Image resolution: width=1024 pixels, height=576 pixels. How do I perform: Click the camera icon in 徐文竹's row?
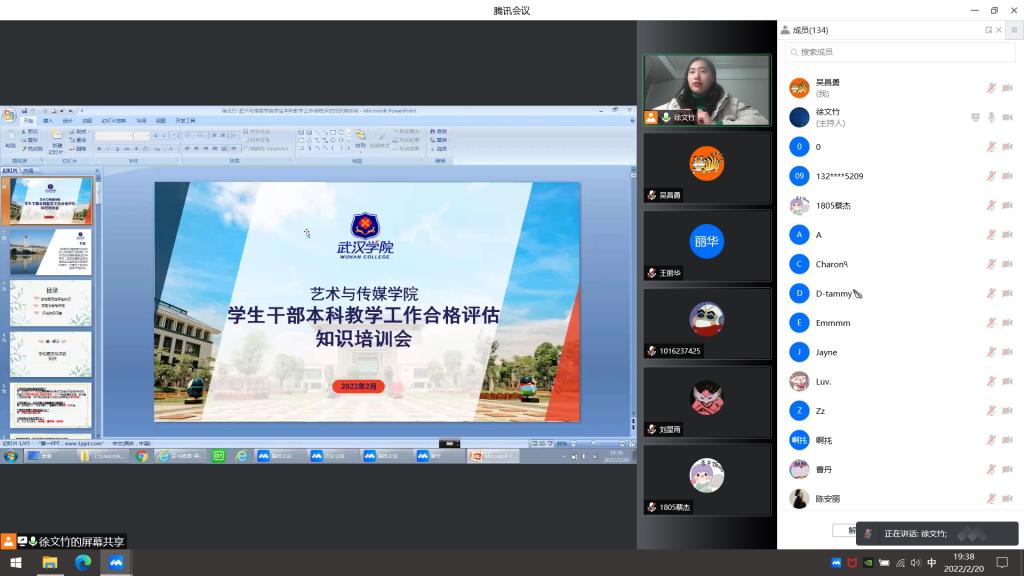tap(1008, 117)
